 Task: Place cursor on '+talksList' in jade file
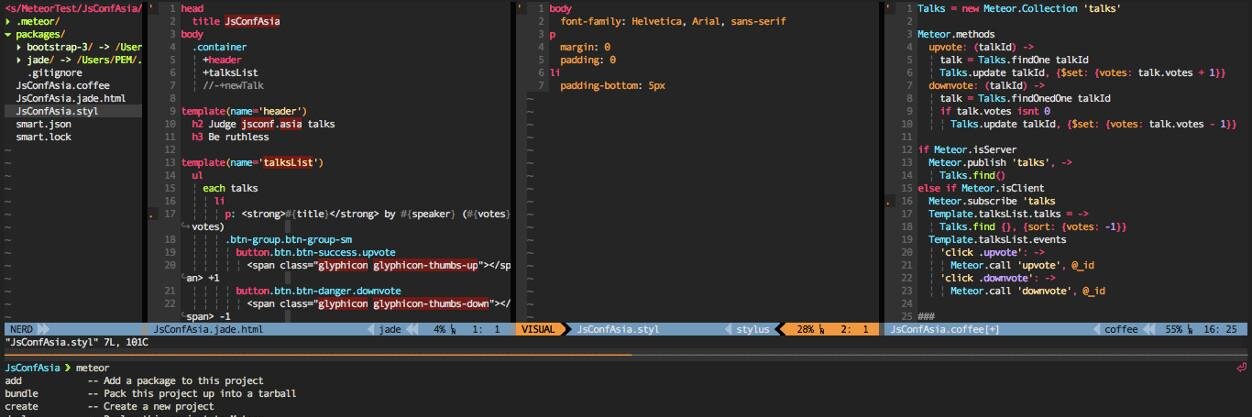tap(229, 73)
